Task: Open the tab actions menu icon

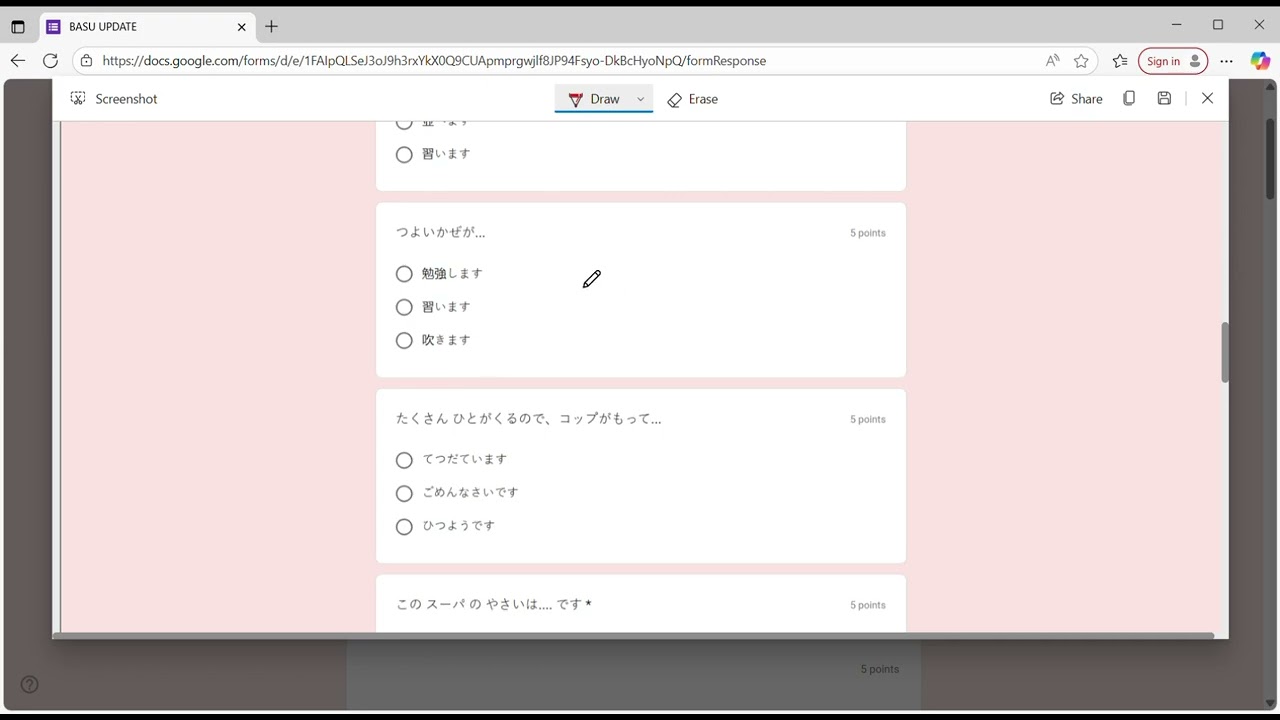Action: tap(18, 27)
